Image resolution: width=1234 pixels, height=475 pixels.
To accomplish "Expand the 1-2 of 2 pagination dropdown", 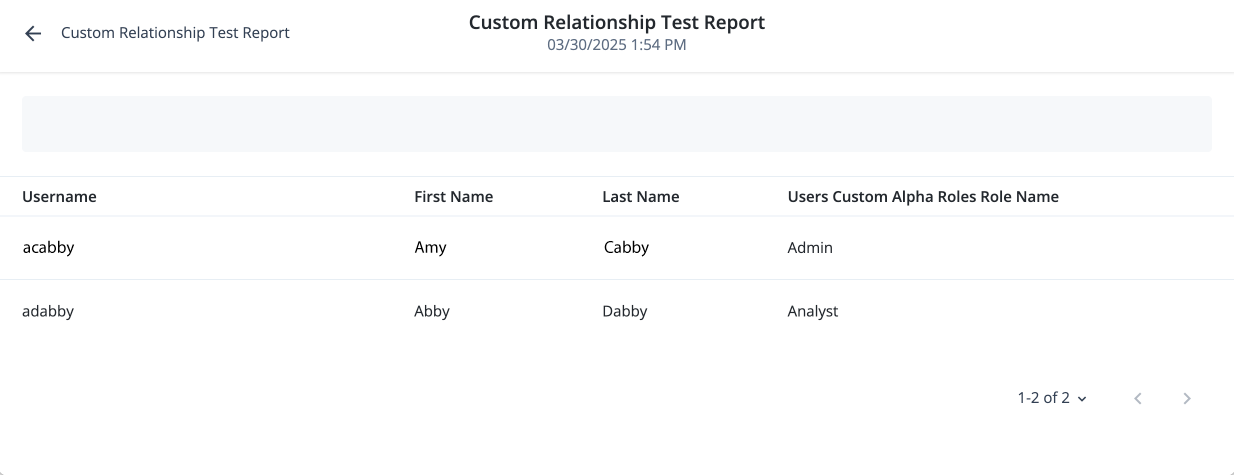I will (1052, 398).
